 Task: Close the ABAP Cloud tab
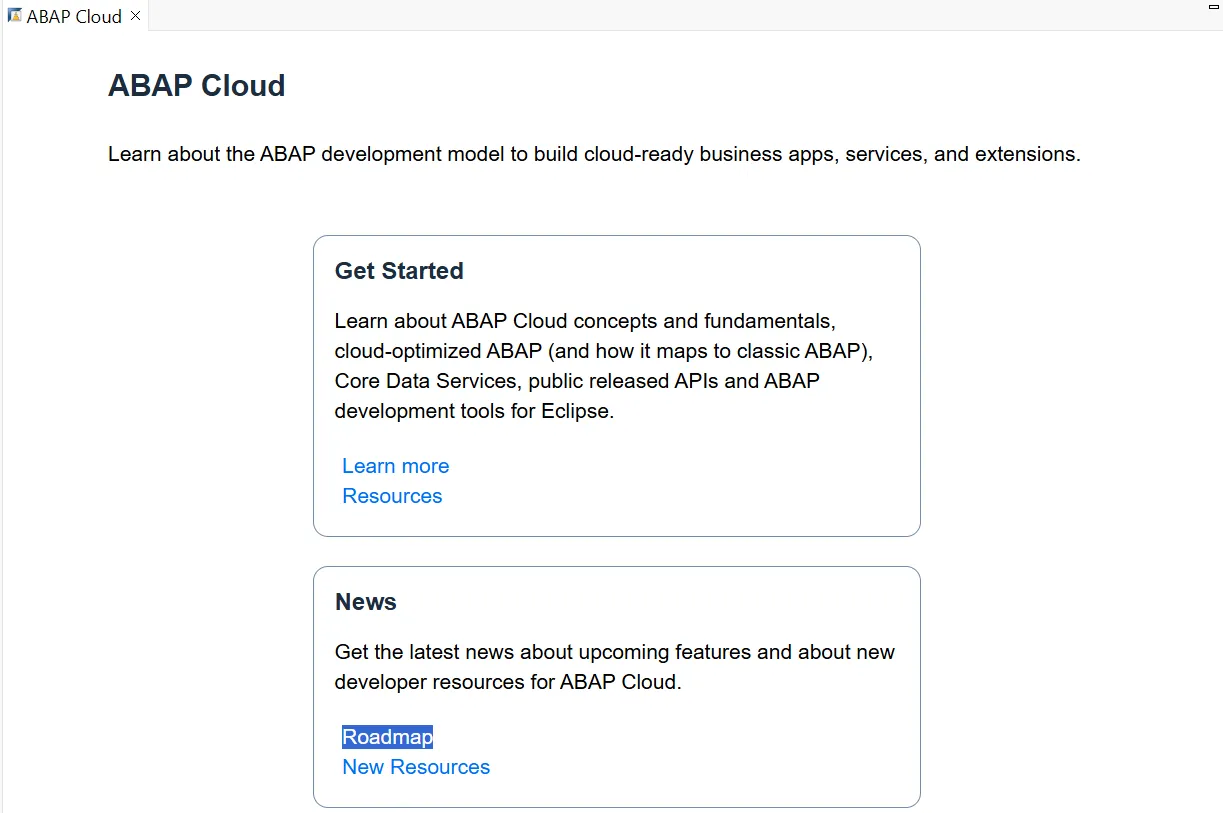(x=136, y=16)
